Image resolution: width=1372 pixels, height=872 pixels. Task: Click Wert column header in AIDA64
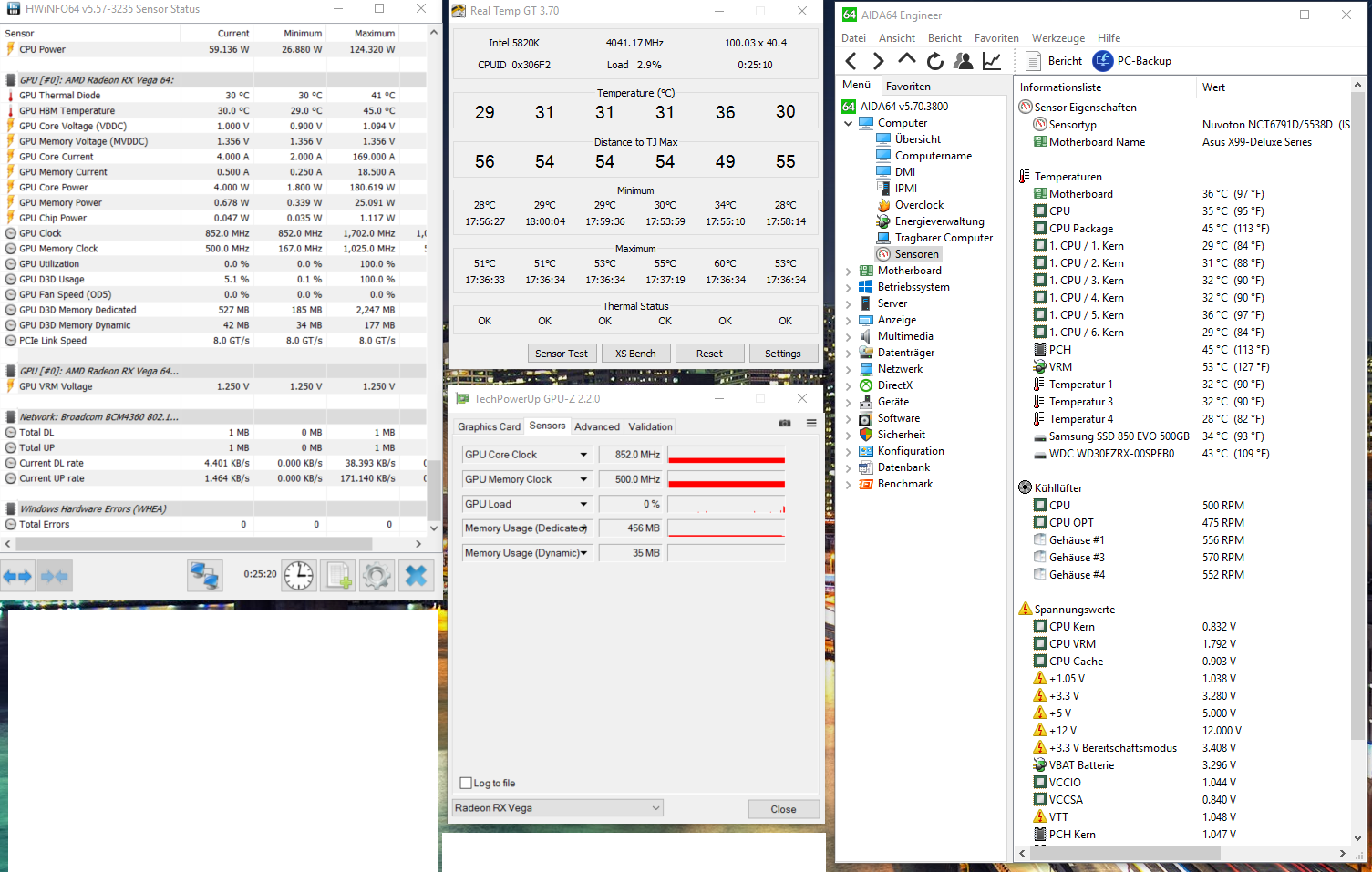1213,87
